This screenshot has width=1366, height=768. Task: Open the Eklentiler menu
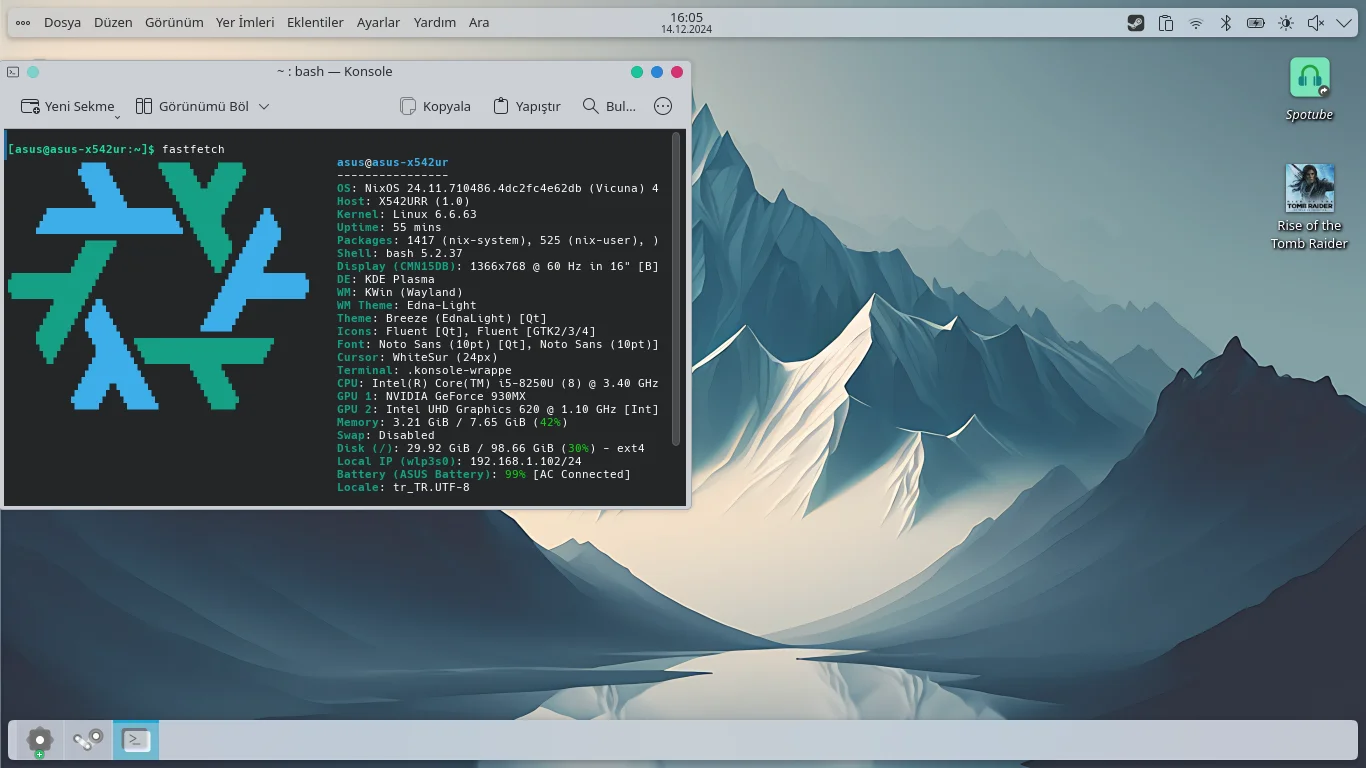pos(315,23)
